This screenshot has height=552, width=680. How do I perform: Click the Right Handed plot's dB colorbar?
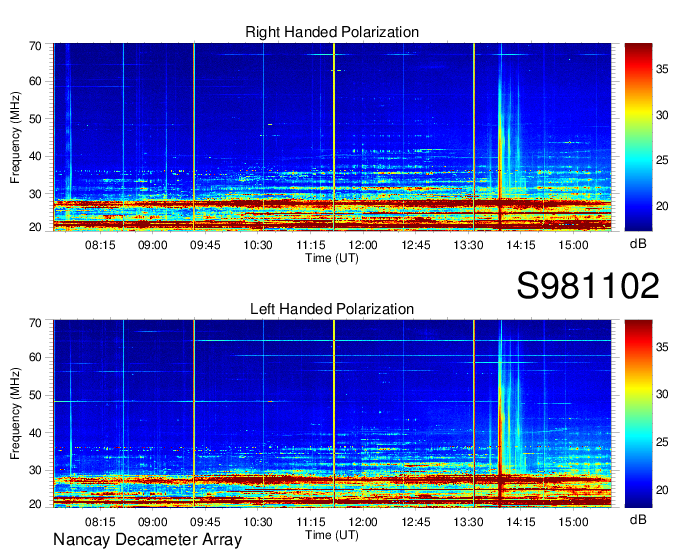coord(638,137)
